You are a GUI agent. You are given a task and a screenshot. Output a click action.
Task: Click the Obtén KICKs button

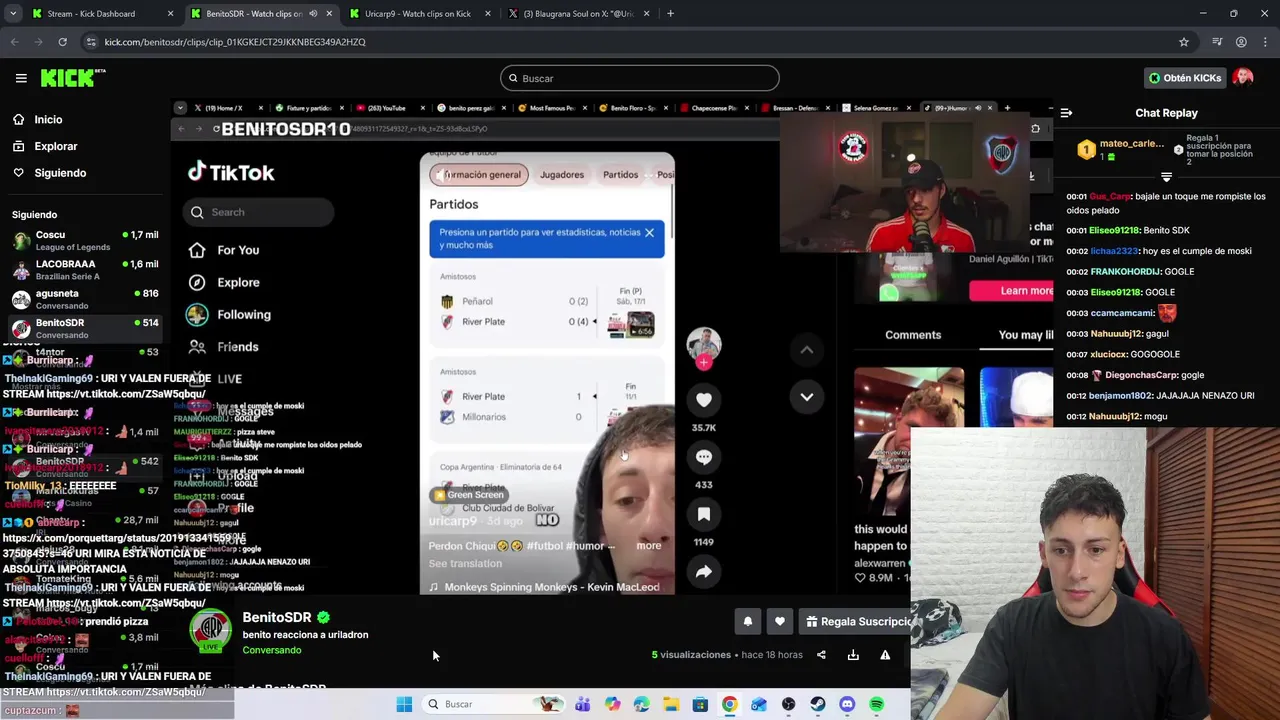1185,78
